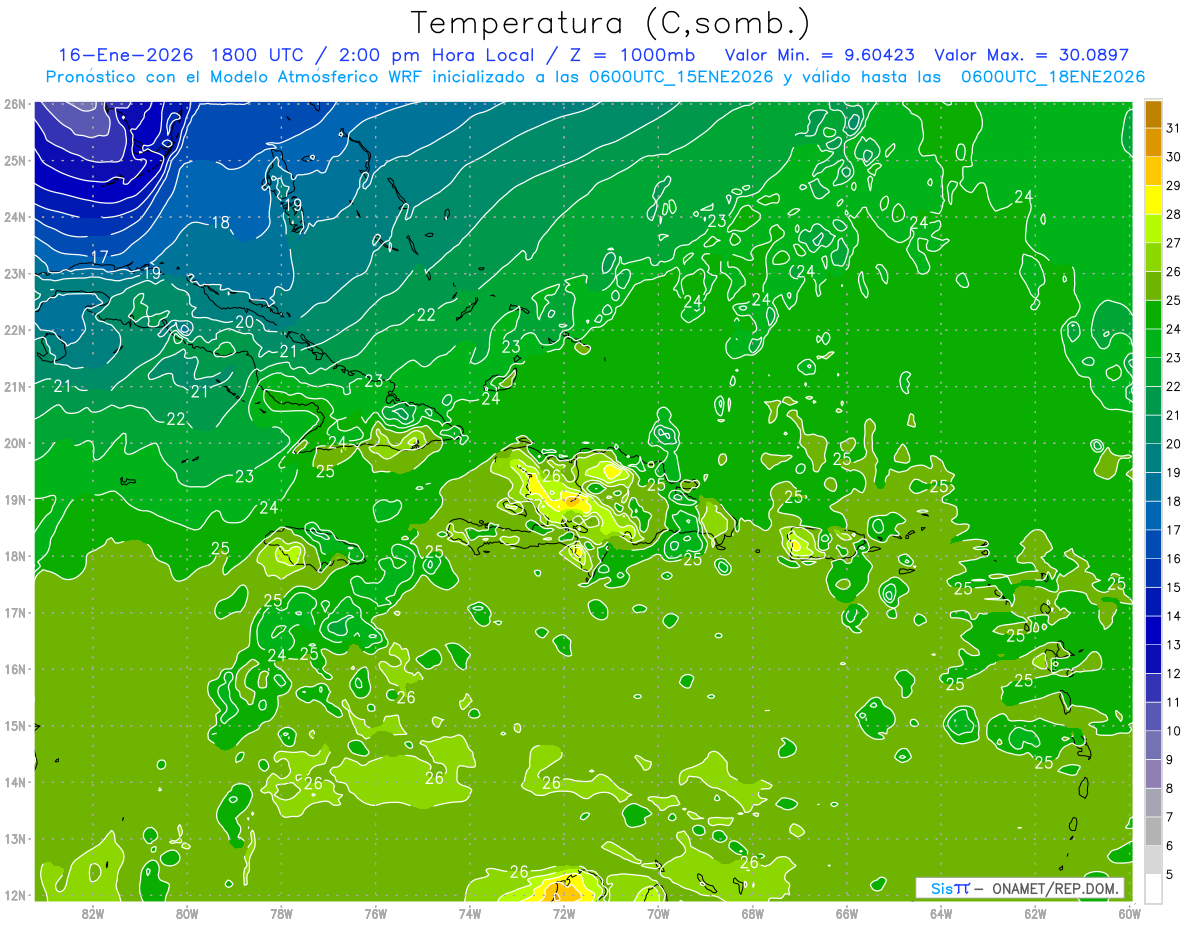Click the color scale label '26'
This screenshot has width=1200, height=927.
pyautogui.click(x=1173, y=272)
